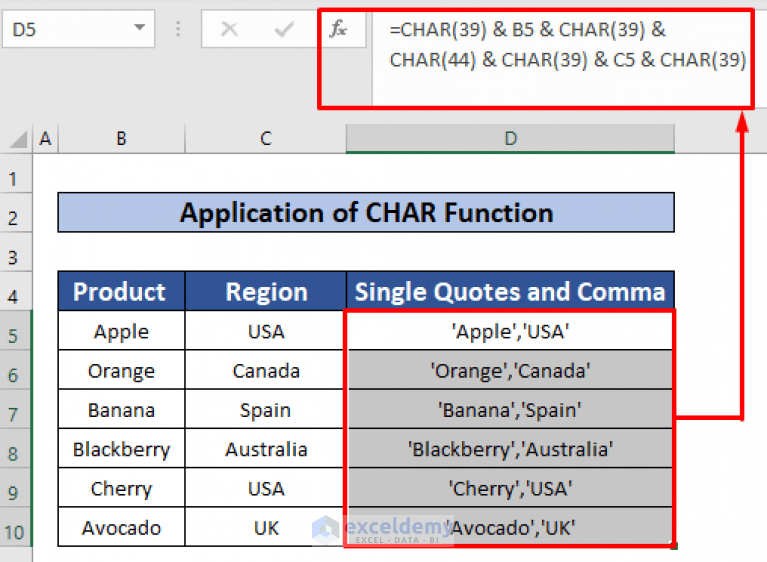The width and height of the screenshot is (767, 562).
Task: Select the 'Australia' region cell
Action: (x=266, y=449)
